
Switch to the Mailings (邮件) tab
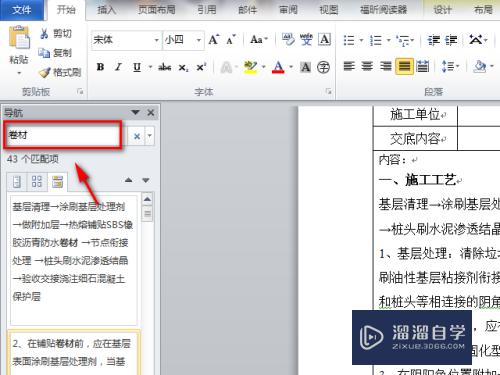coord(248,10)
